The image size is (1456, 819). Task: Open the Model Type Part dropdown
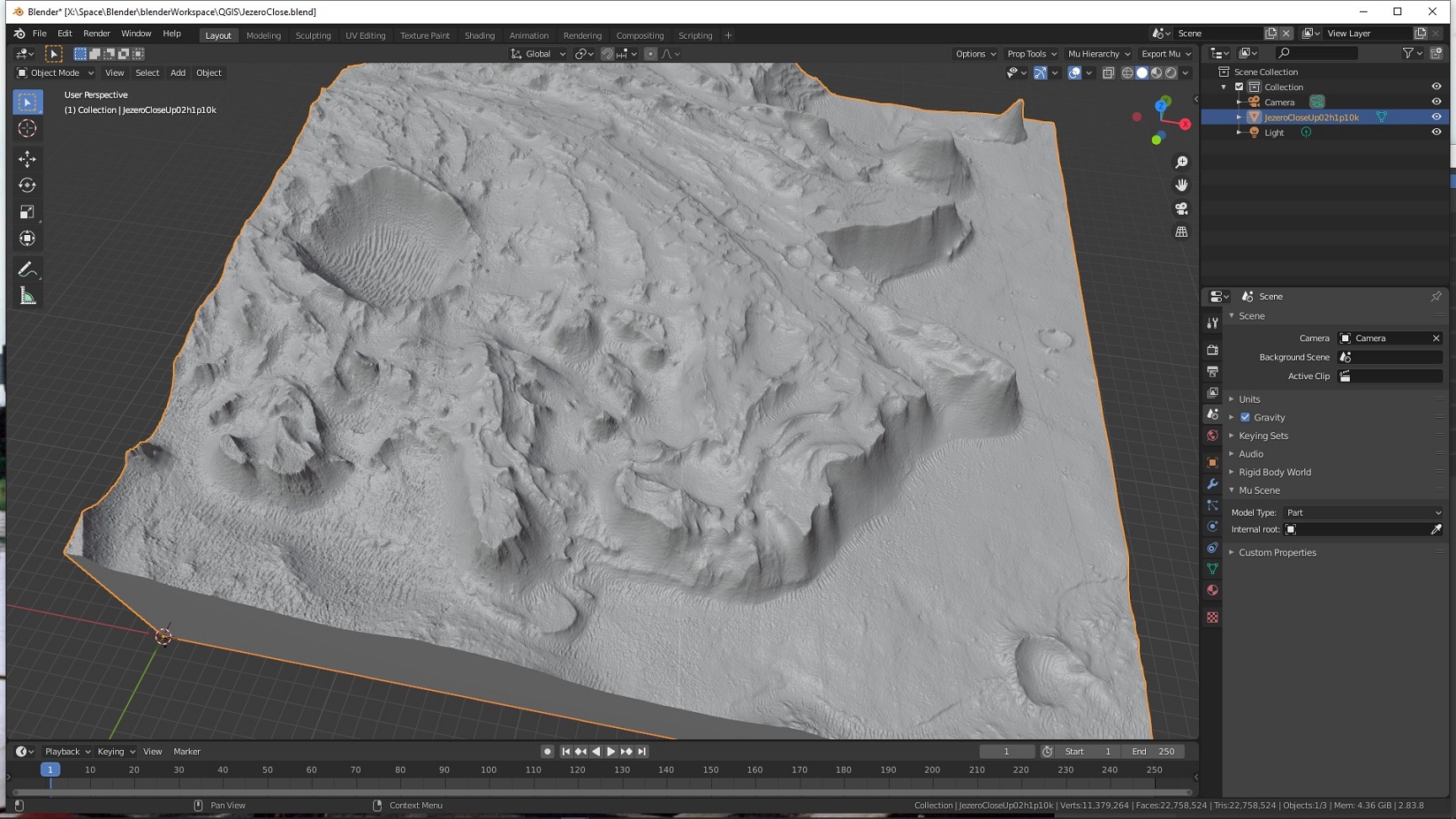[x=1362, y=512]
